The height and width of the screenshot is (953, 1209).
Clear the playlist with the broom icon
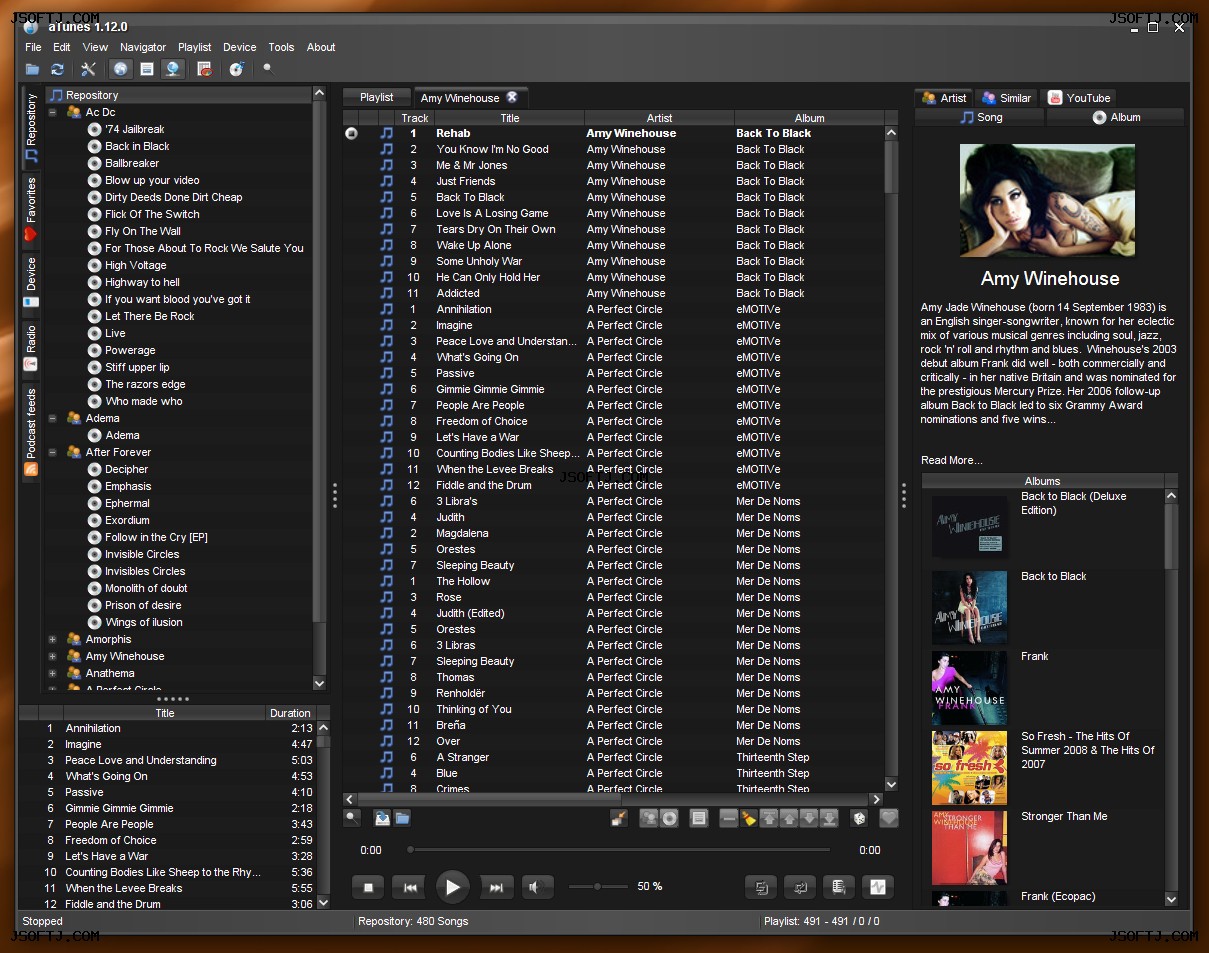pyautogui.click(x=749, y=818)
